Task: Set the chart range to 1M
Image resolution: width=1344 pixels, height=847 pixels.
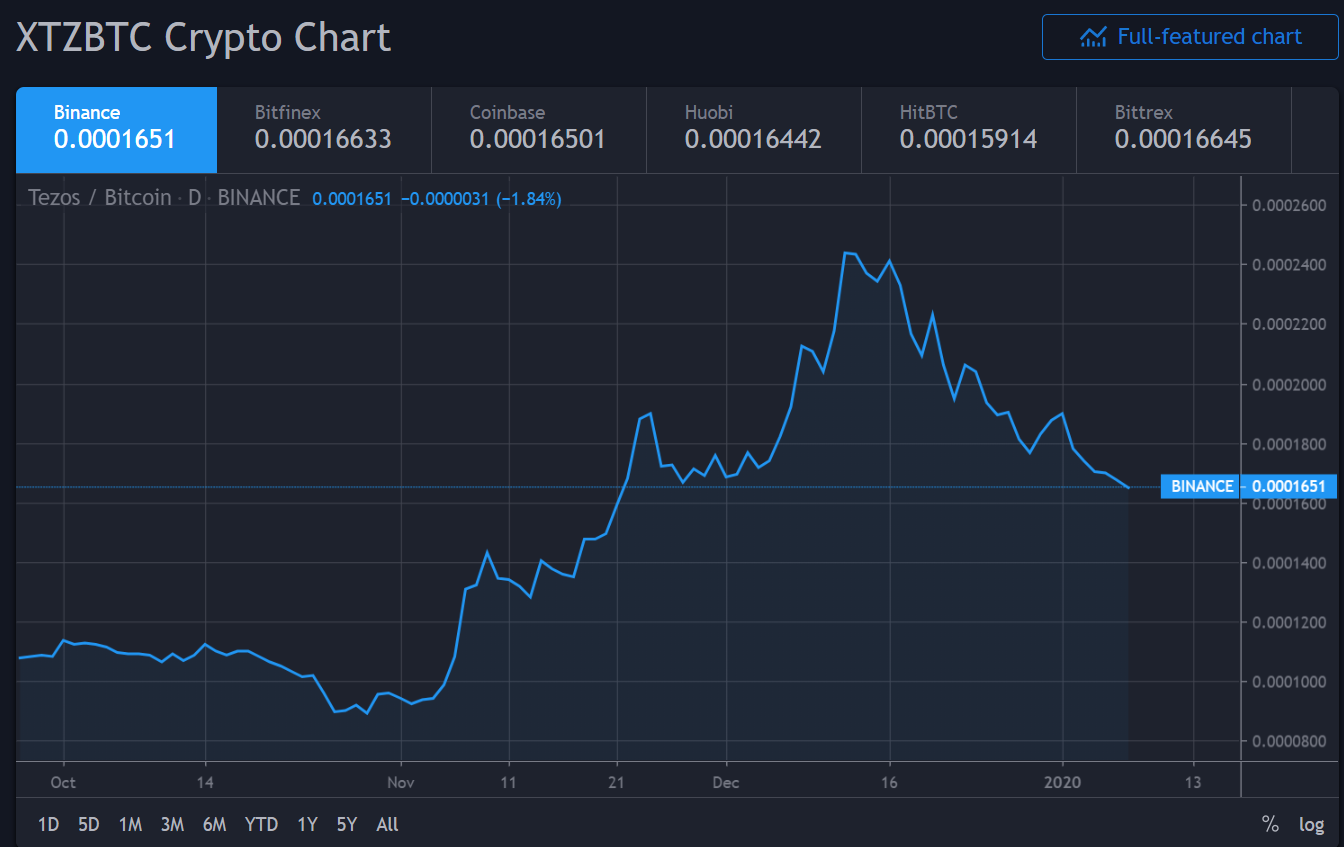Action: [130, 824]
